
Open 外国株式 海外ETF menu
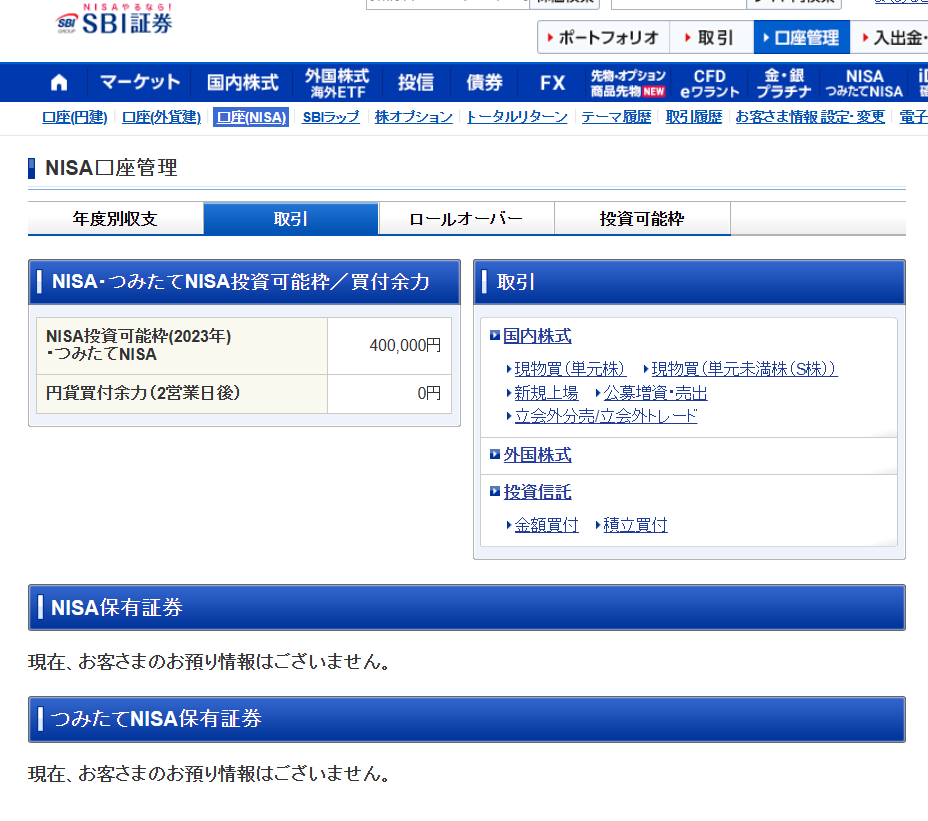pyautogui.click(x=337, y=83)
